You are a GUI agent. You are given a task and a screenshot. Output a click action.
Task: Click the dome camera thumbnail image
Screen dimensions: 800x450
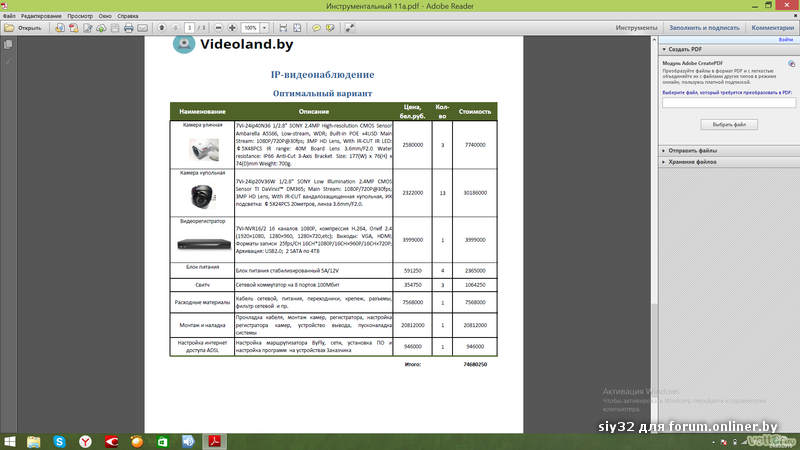(203, 196)
